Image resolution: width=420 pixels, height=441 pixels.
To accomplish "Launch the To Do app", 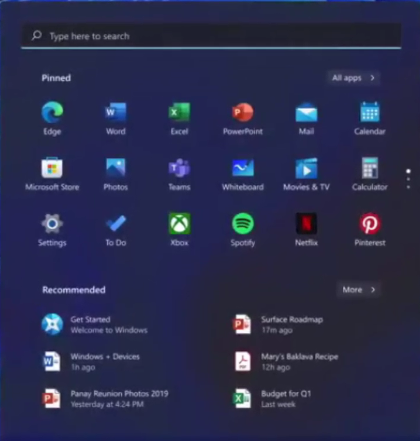I will coord(116,229).
